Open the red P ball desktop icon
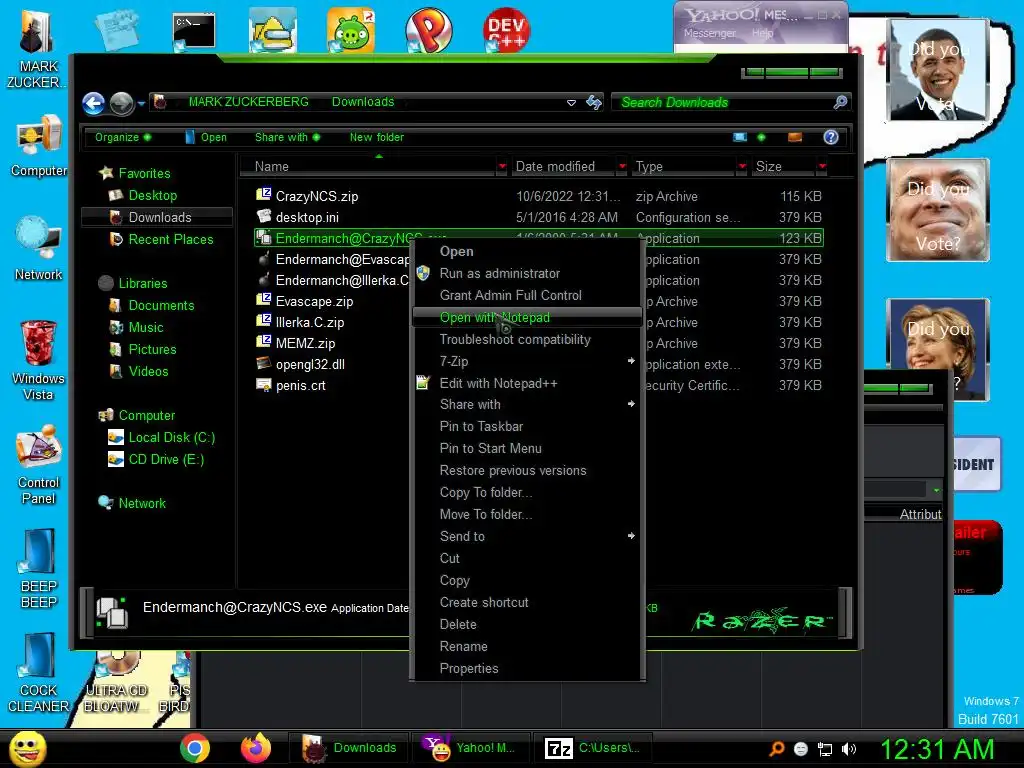Screen dimensions: 1024x768 428,30
